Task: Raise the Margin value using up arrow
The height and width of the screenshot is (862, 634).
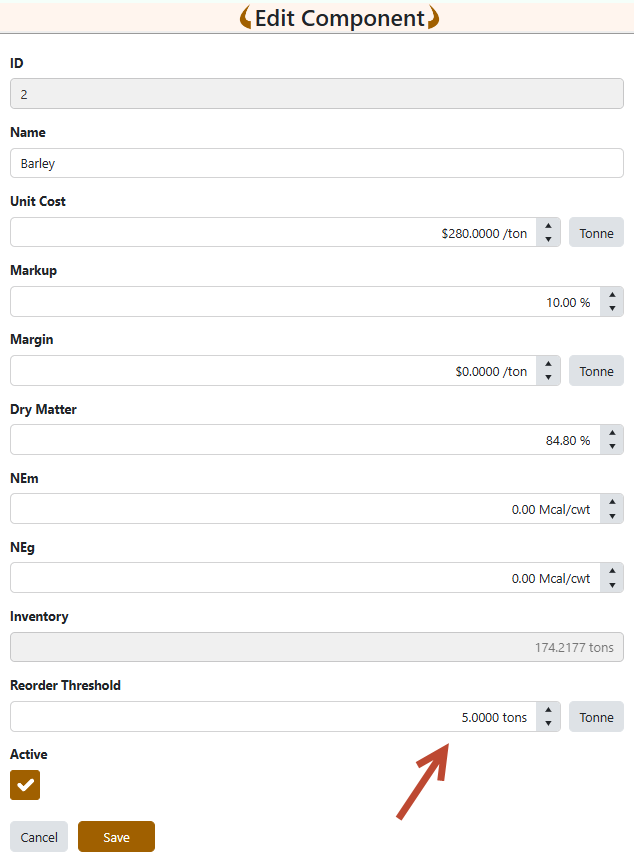Action: [548, 364]
